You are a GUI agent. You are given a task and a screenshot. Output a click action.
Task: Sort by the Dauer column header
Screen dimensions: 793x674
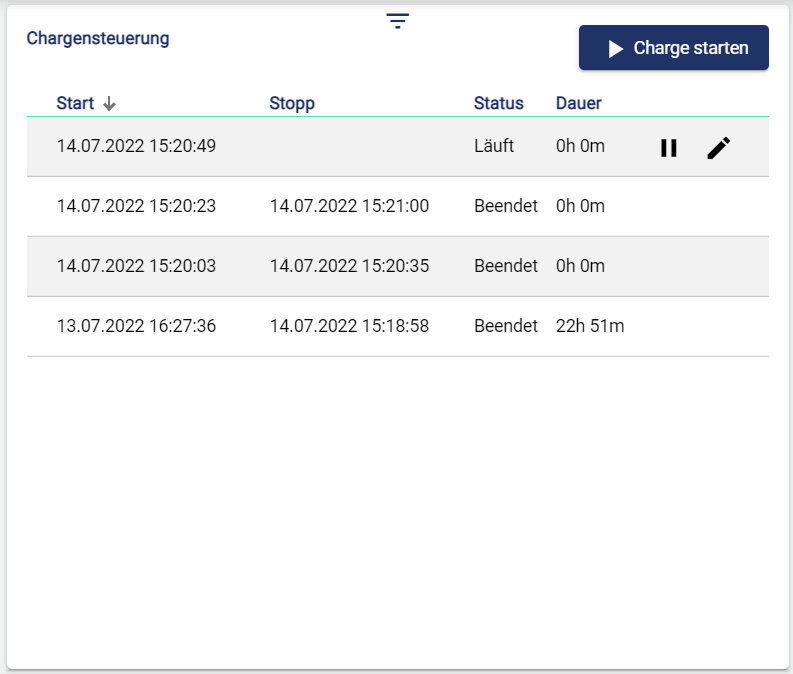[x=578, y=103]
